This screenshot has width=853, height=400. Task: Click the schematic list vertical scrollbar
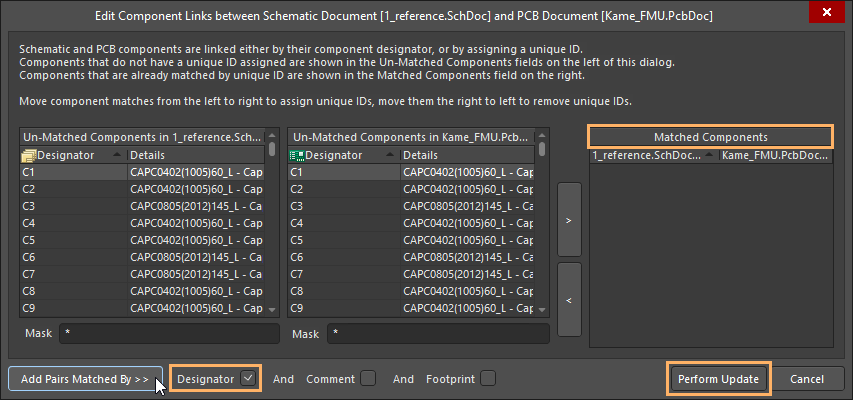[x=273, y=230]
